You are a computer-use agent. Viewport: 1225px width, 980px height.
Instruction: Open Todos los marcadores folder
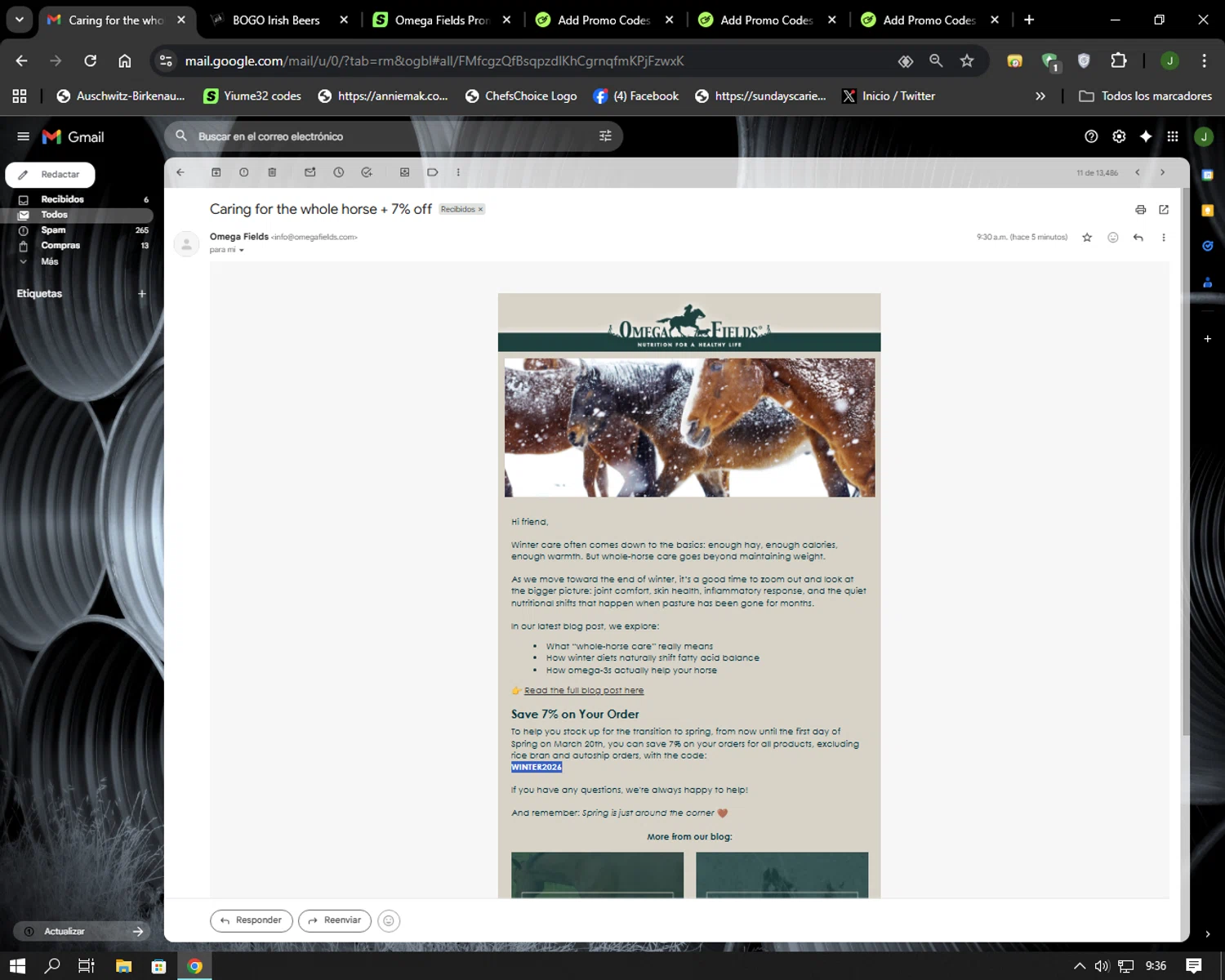(1145, 96)
